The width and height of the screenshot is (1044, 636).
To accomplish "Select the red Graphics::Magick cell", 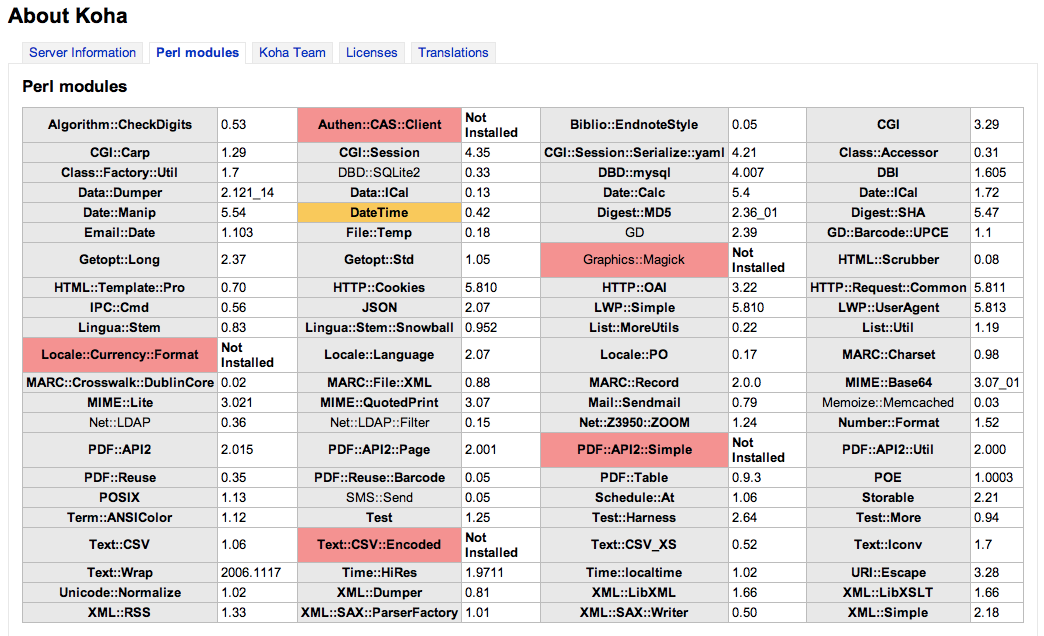I will coord(634,260).
